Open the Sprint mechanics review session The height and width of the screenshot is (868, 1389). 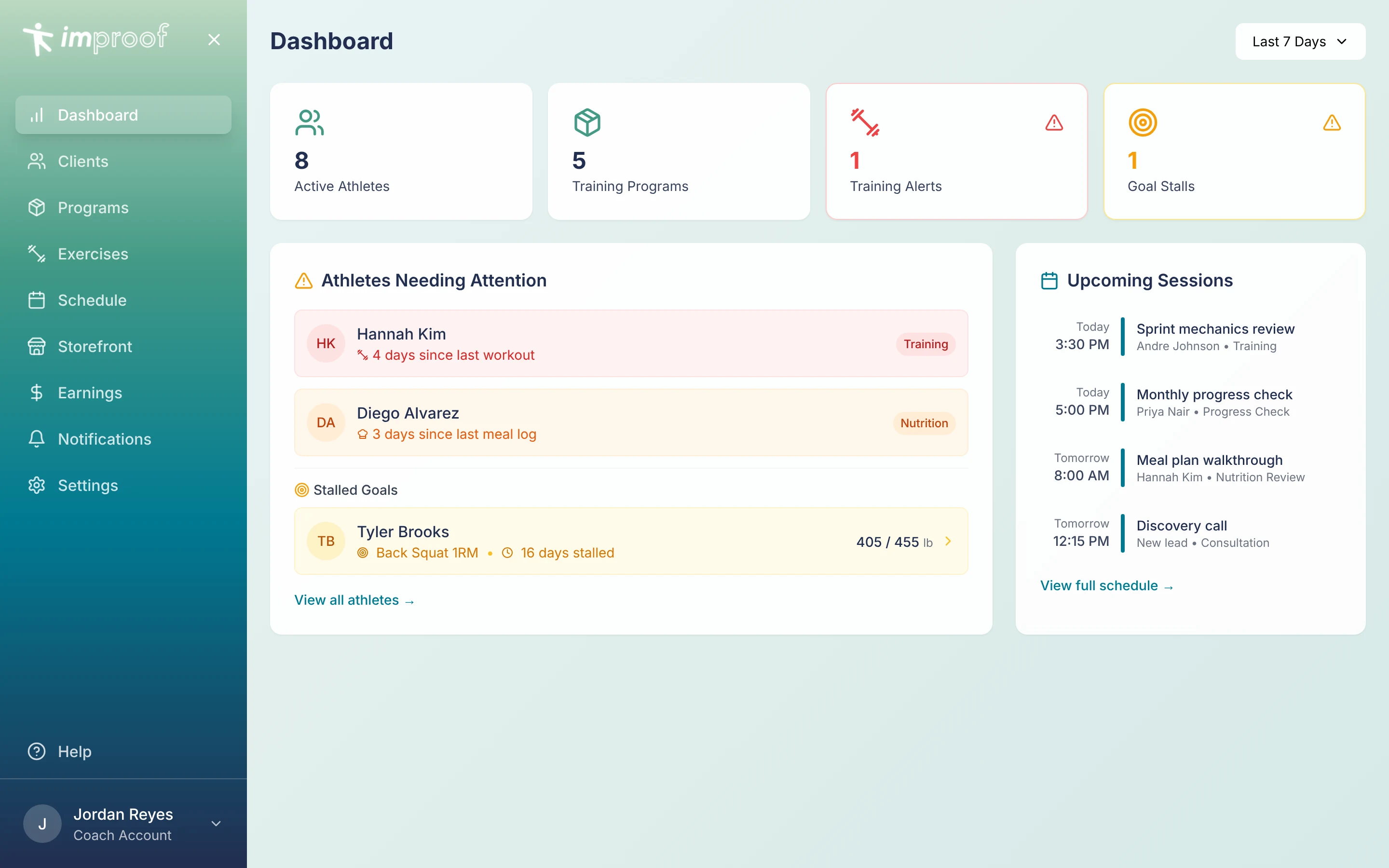click(x=1190, y=337)
